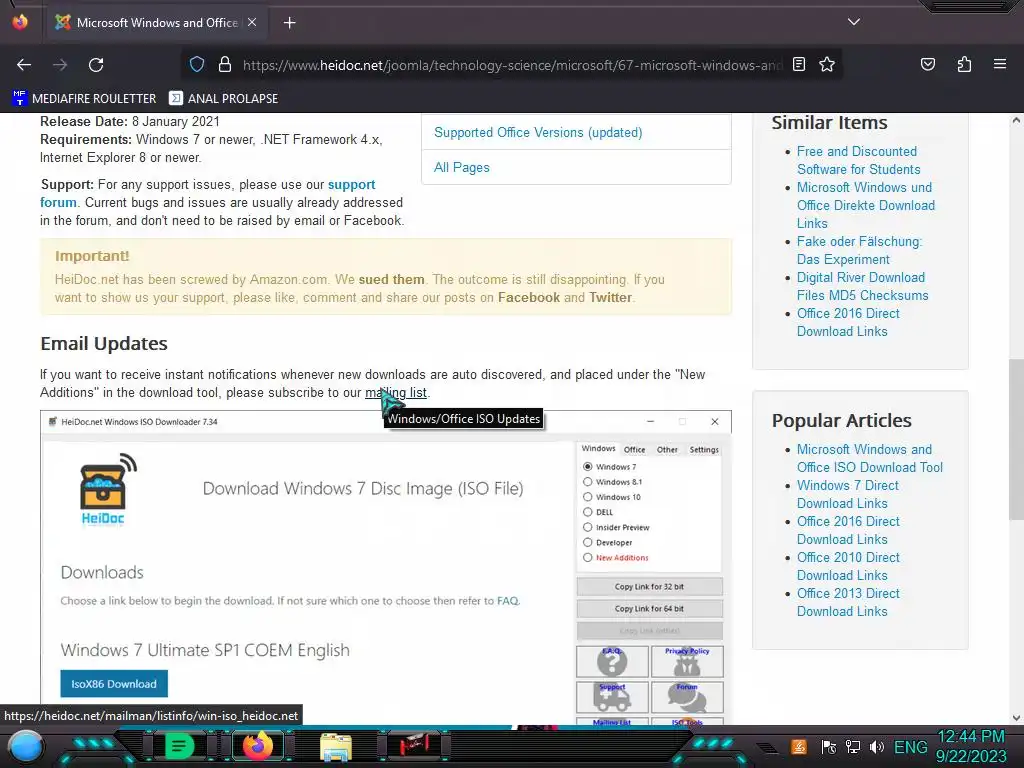Open Free and Discounted Software for Students
1024x768 pixels.
click(858, 160)
